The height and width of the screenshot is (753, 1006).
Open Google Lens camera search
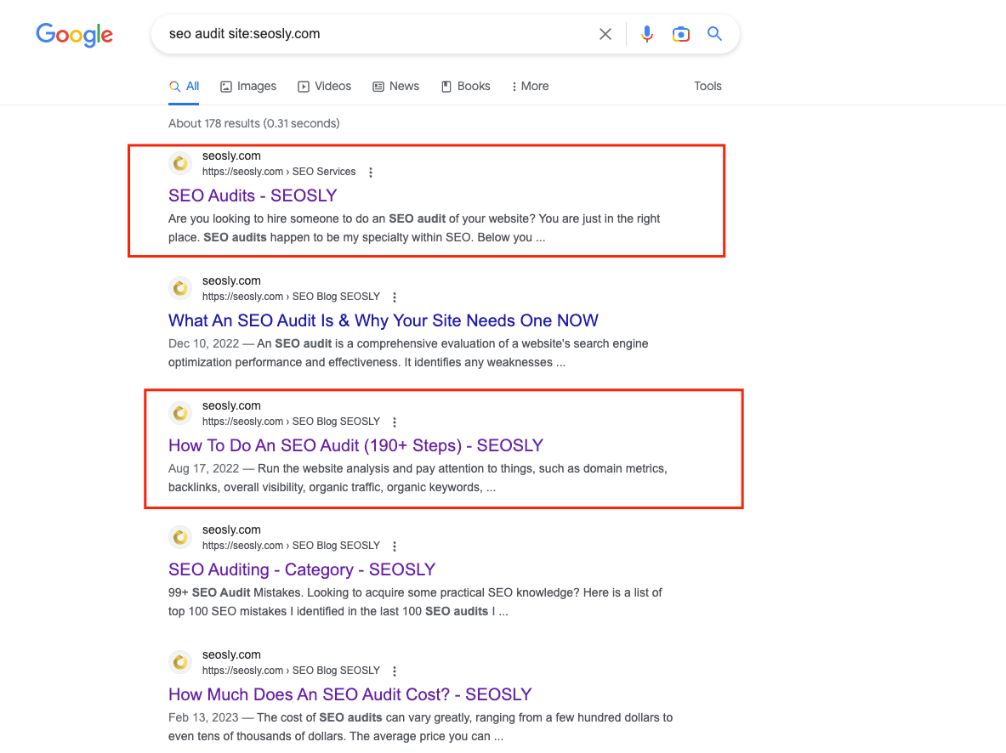681,34
